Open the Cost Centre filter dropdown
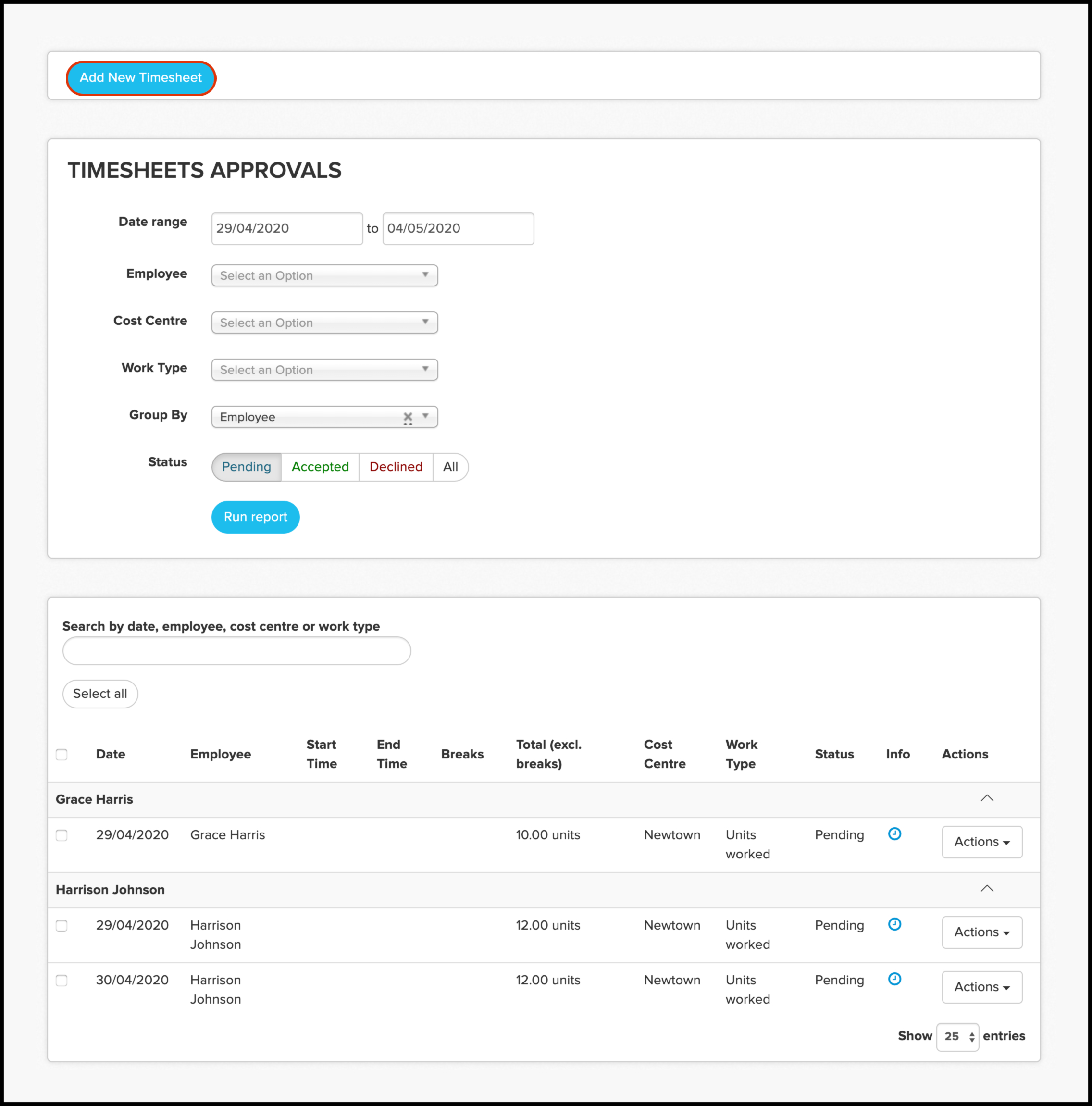 click(324, 323)
